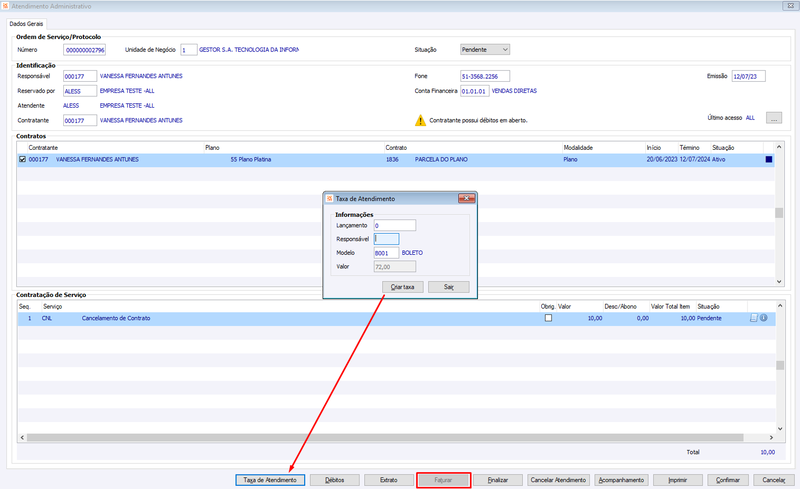Click the horizontal scrollbar left arrow in services list
Viewport: 800px width, 489px height.
tap(22, 437)
